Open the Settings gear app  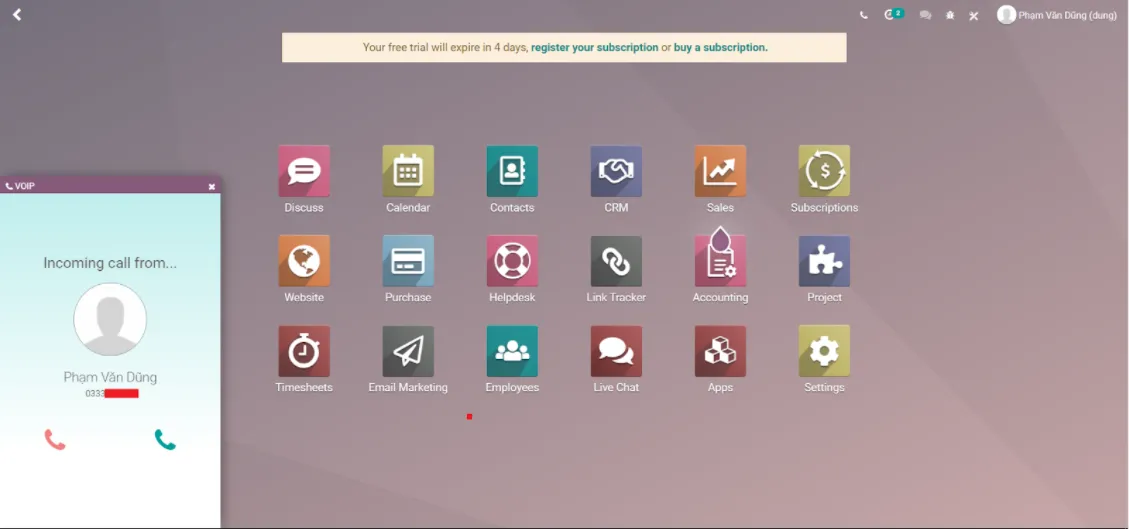click(x=824, y=351)
